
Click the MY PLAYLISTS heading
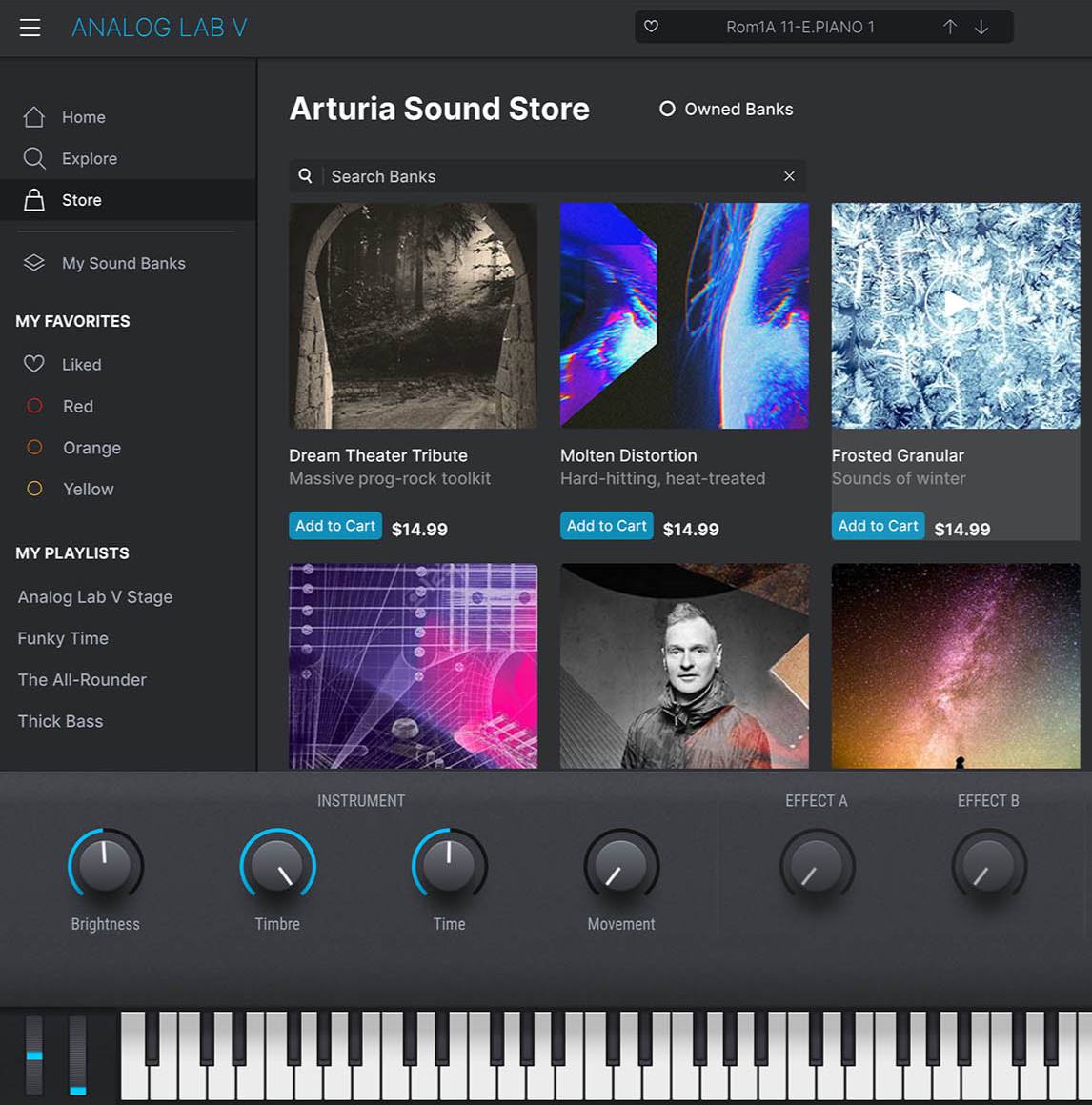pos(72,553)
